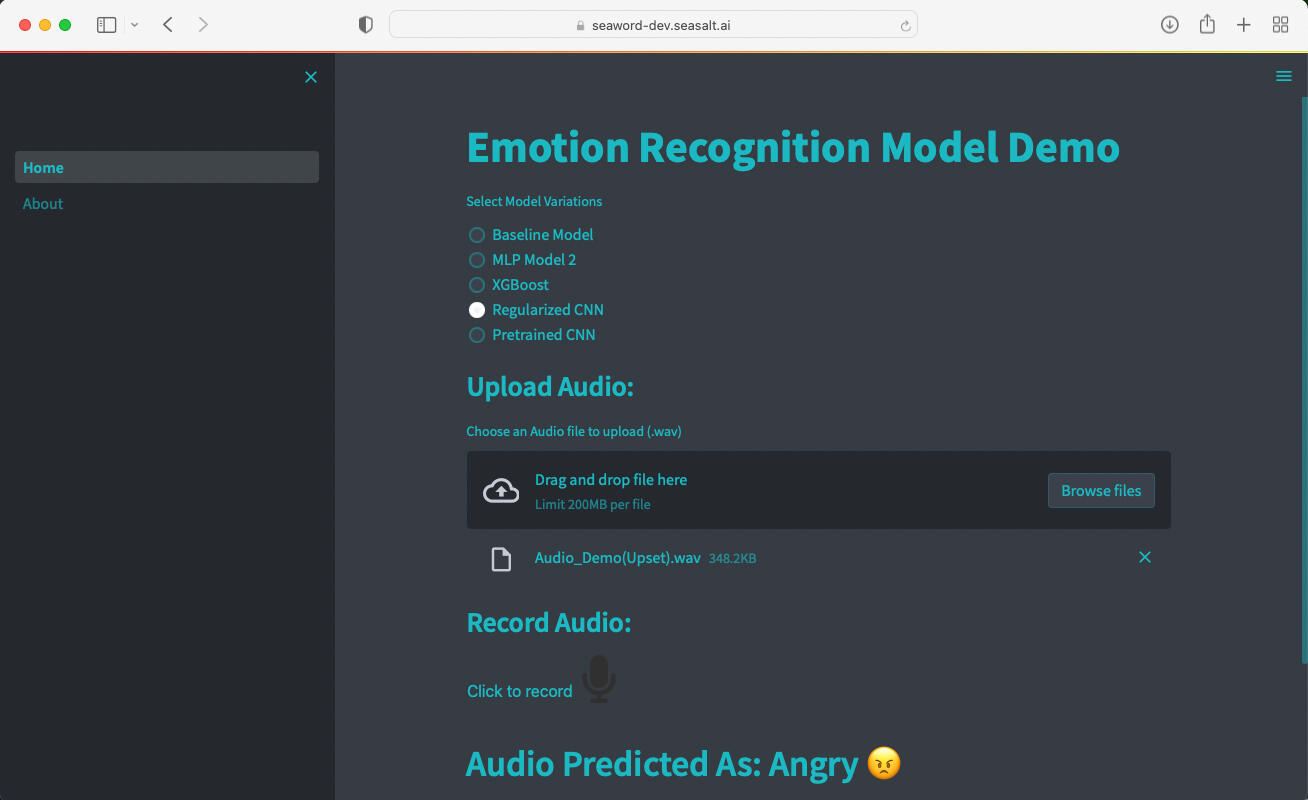Click the Audio_Demo(Upset).wav file name
This screenshot has height=800, width=1308.
point(617,558)
